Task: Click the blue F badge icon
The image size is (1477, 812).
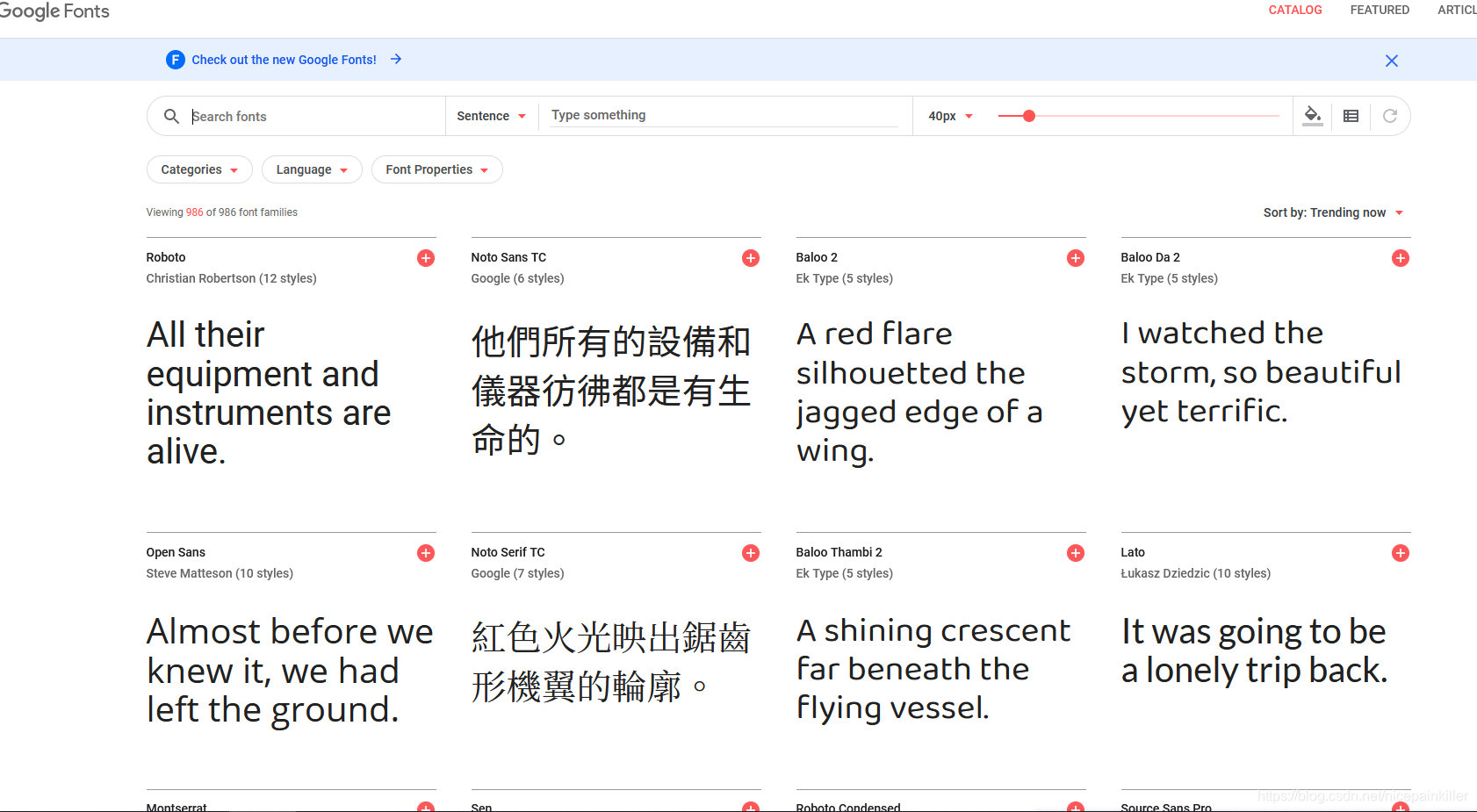Action: [x=176, y=60]
